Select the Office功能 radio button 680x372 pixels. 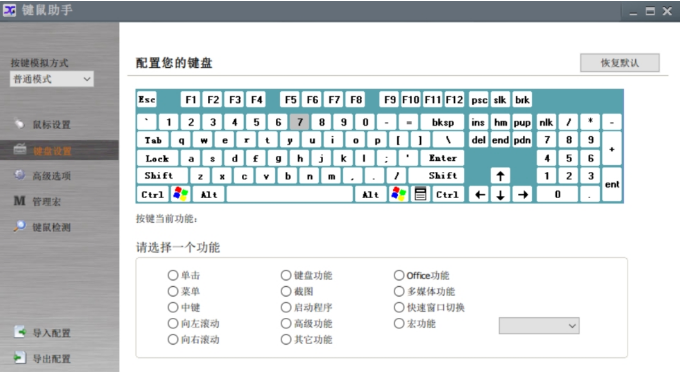(x=399, y=275)
